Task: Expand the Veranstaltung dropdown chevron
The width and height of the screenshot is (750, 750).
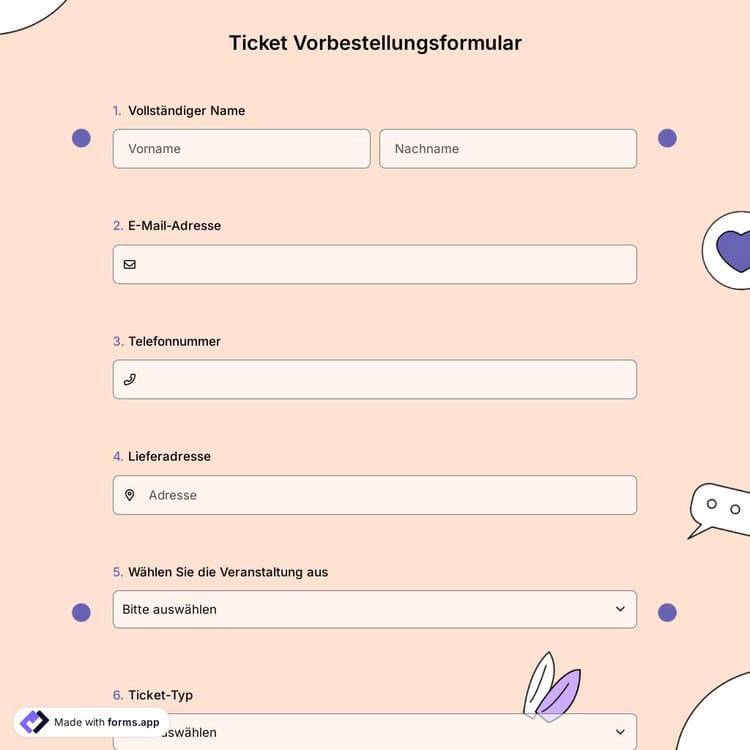Action: (620, 609)
